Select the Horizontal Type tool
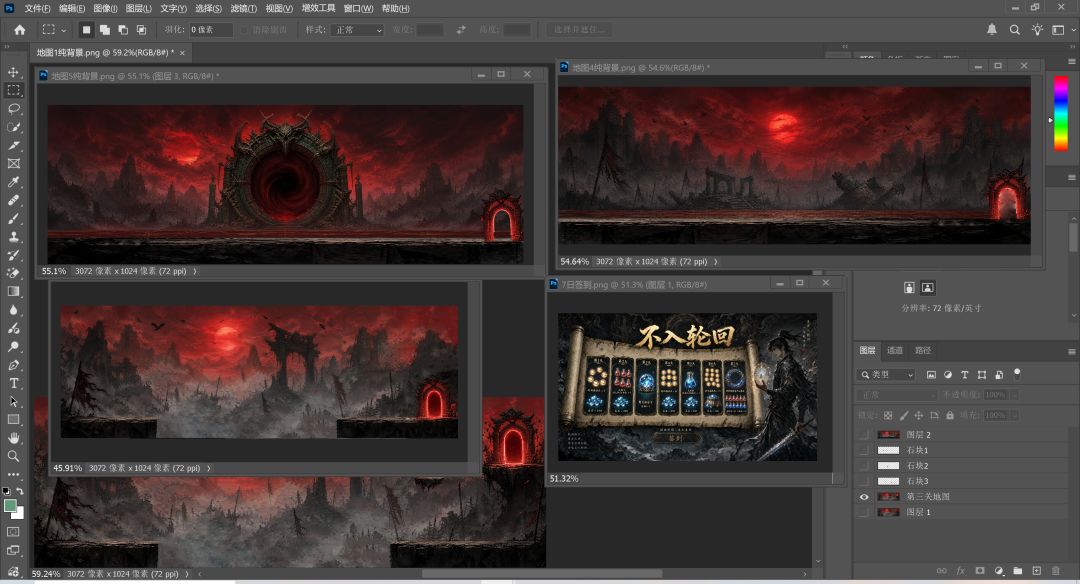Viewport: 1080px width, 584px height. click(x=13, y=383)
